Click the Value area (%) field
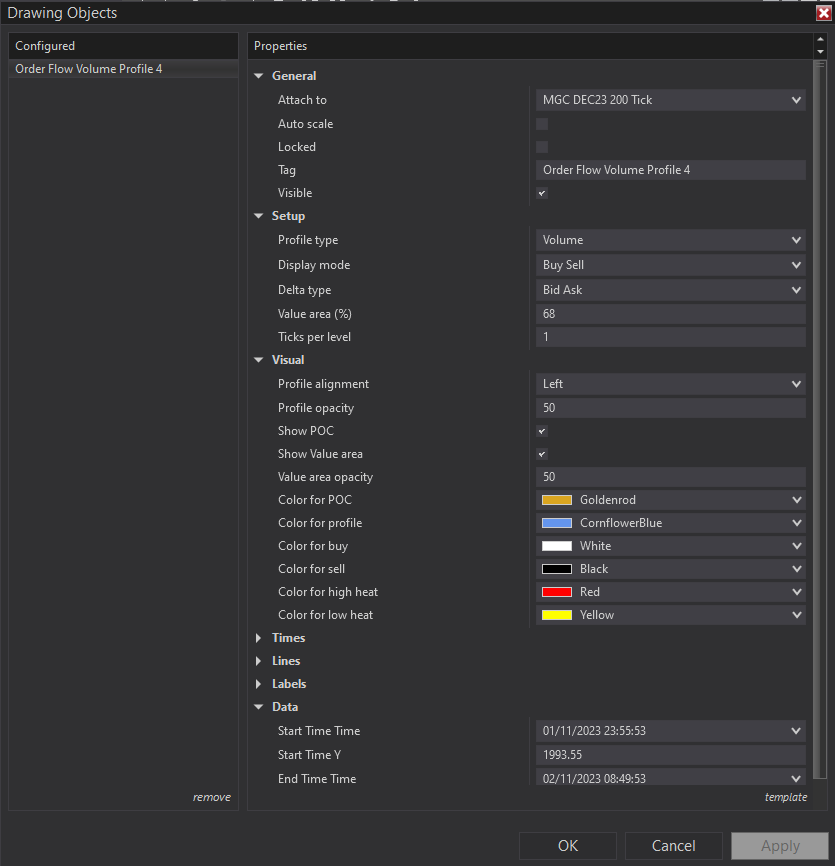Image resolution: width=835 pixels, height=866 pixels. (670, 314)
